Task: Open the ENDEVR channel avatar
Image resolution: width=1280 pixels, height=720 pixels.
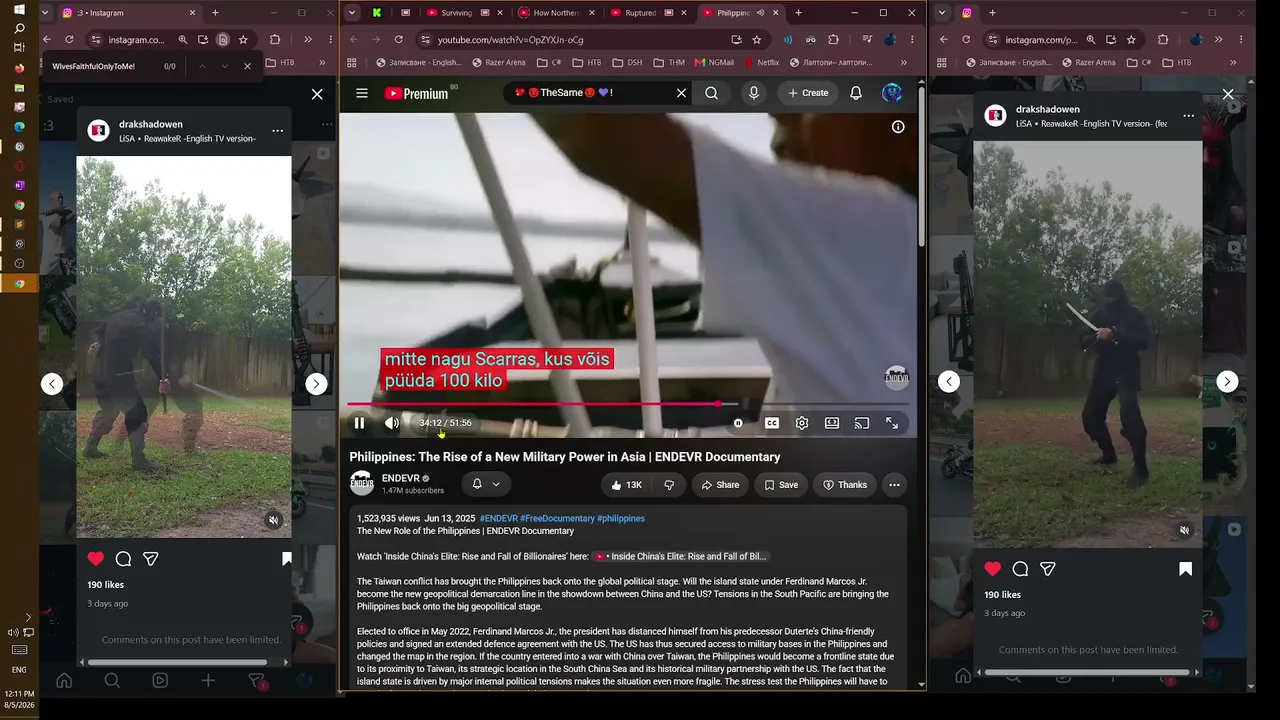Action: tap(362, 484)
